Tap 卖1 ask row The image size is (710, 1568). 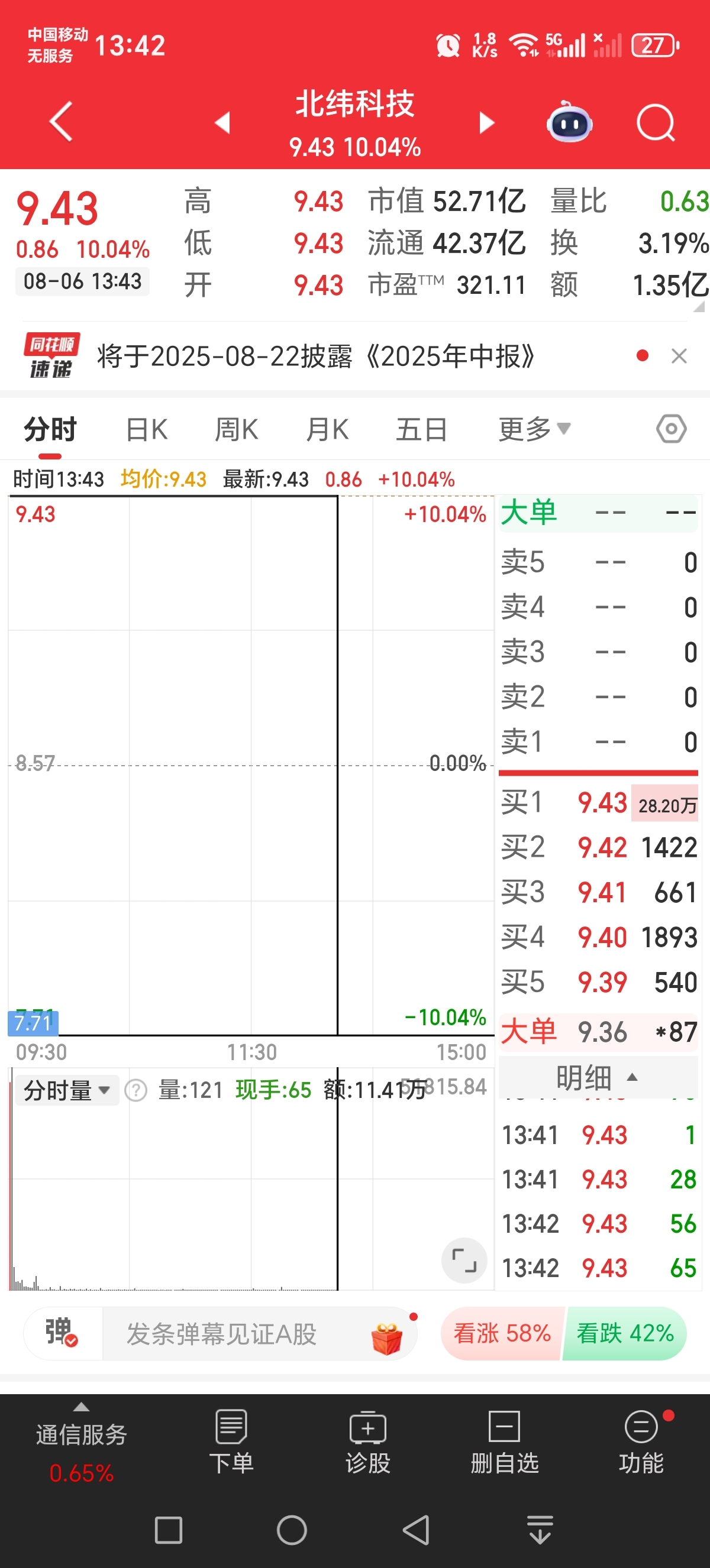pyautogui.click(x=599, y=742)
